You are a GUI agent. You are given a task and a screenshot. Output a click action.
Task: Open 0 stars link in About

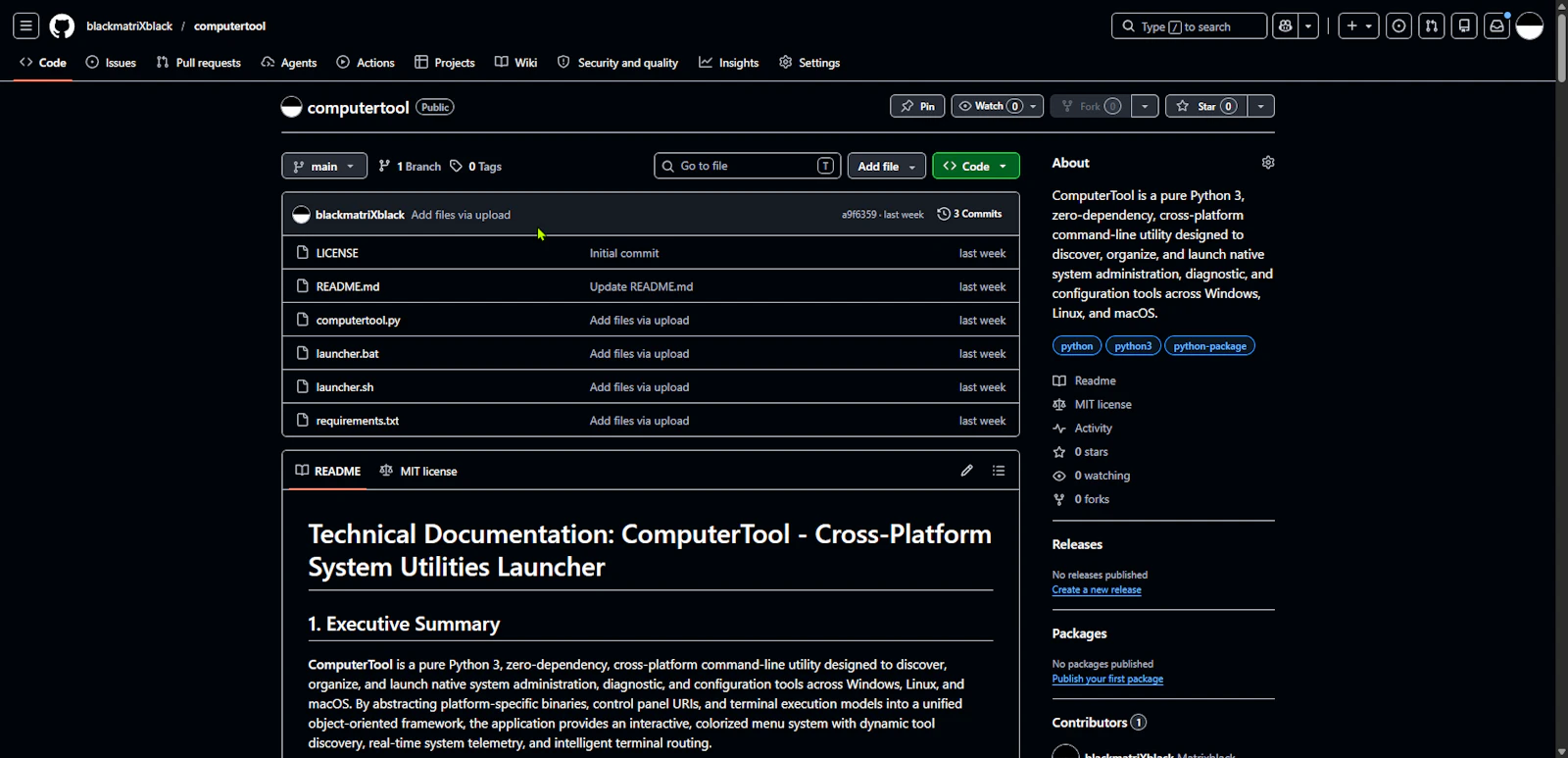point(1081,452)
